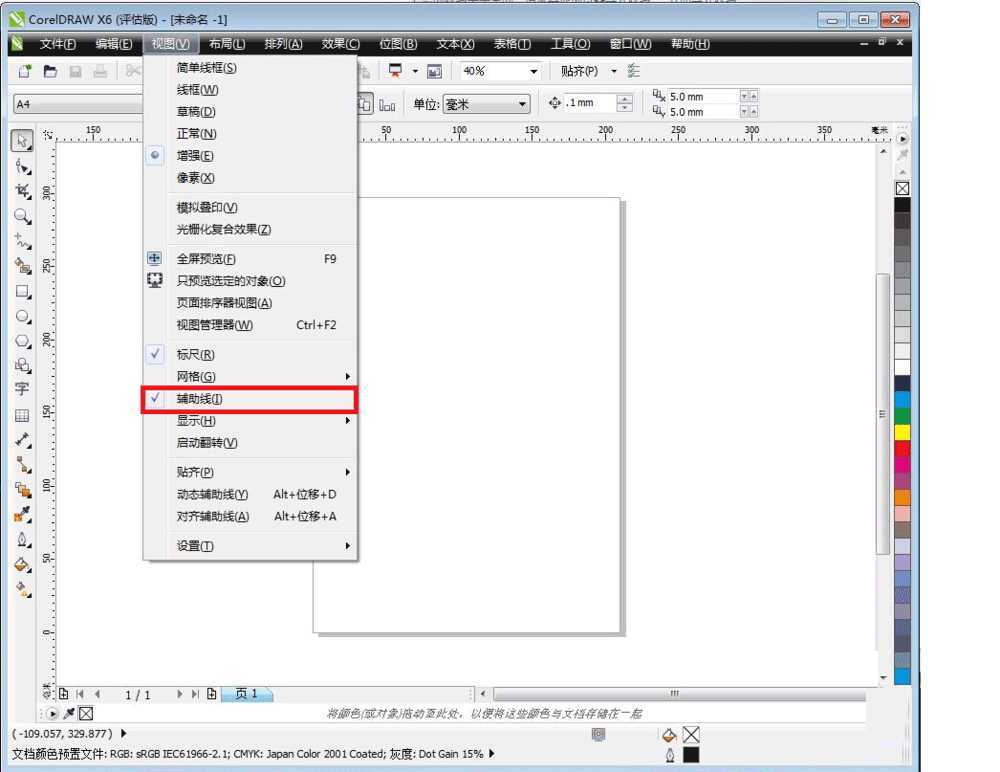The image size is (1000, 772).
Task: Click the New document icon
Action: point(27,70)
